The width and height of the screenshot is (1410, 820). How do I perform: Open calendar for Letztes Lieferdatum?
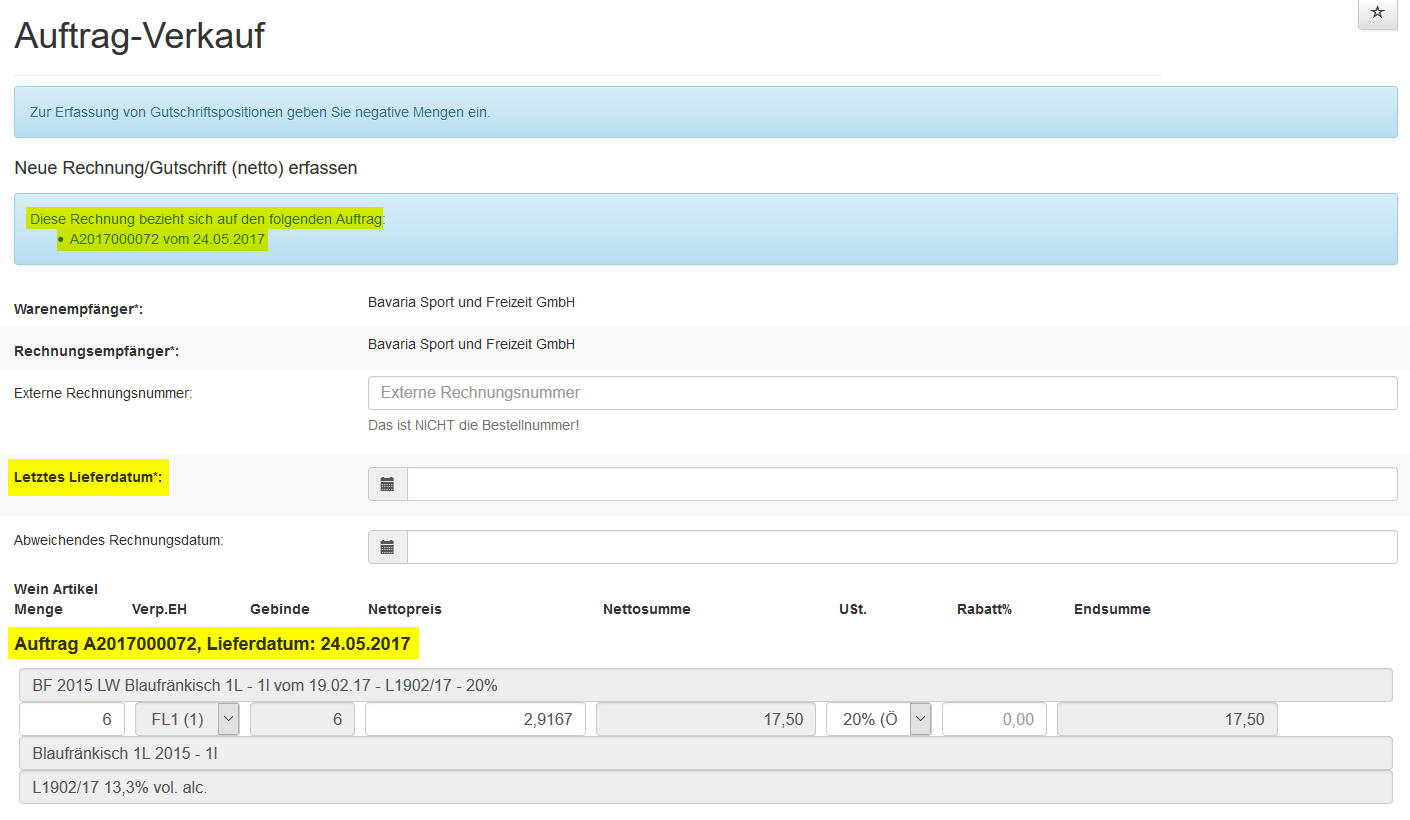(387, 484)
